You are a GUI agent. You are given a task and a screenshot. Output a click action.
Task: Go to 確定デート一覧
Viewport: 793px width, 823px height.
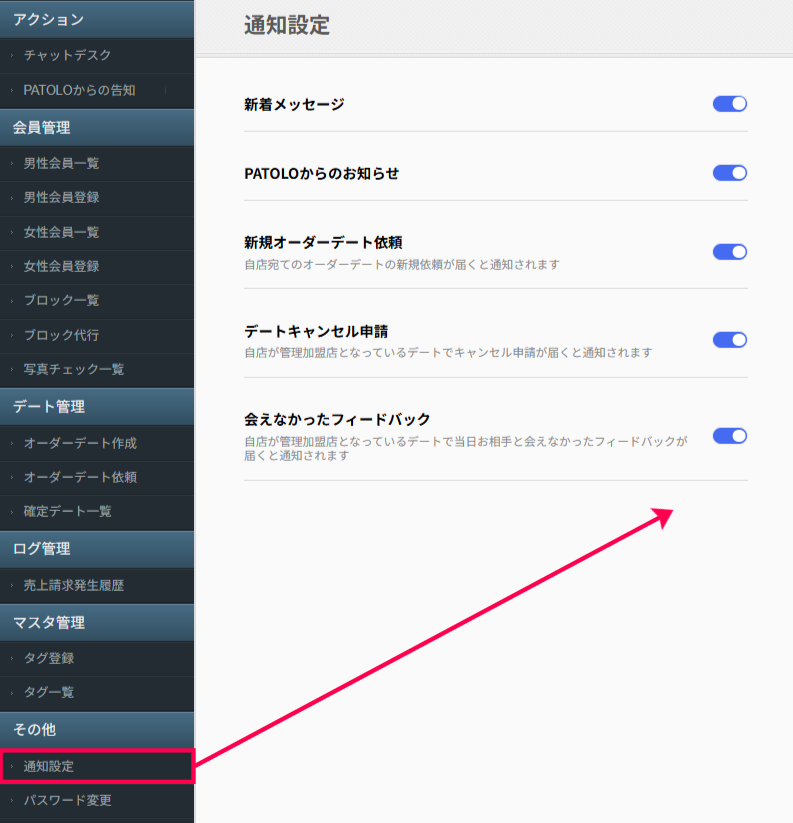click(67, 511)
